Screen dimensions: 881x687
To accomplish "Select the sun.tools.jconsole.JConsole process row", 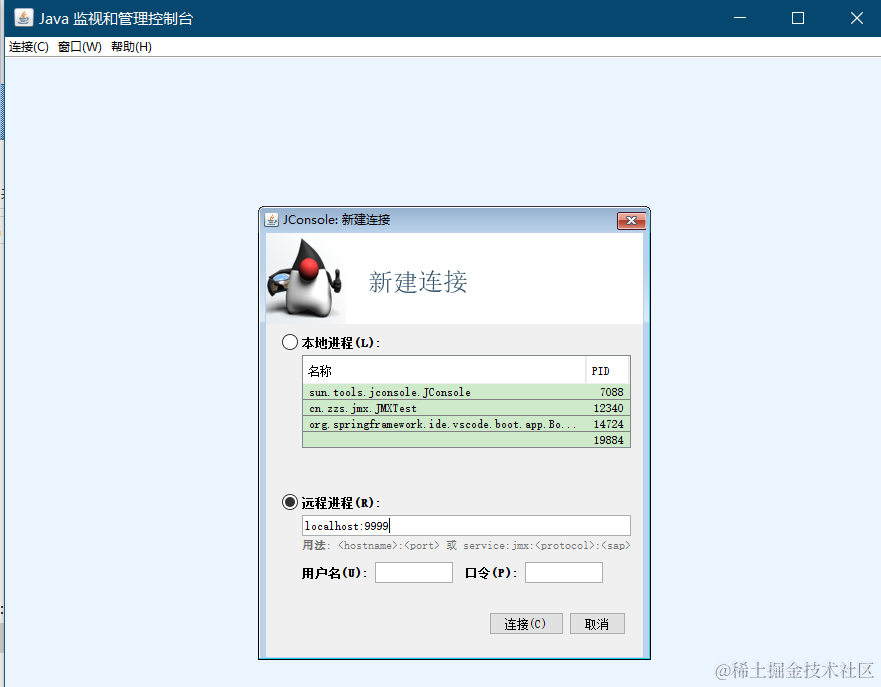I will 440,392.
